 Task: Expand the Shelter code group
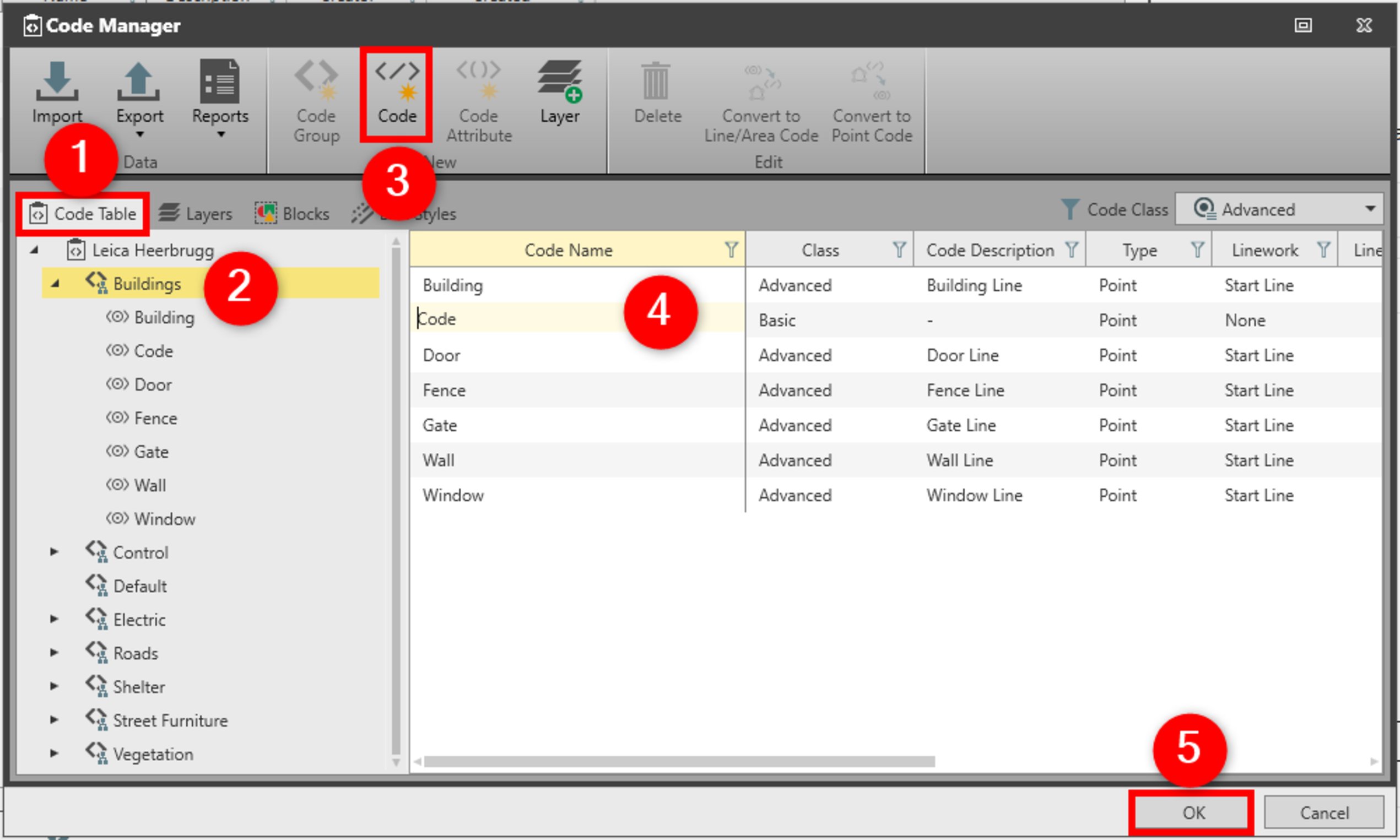pyautogui.click(x=55, y=686)
